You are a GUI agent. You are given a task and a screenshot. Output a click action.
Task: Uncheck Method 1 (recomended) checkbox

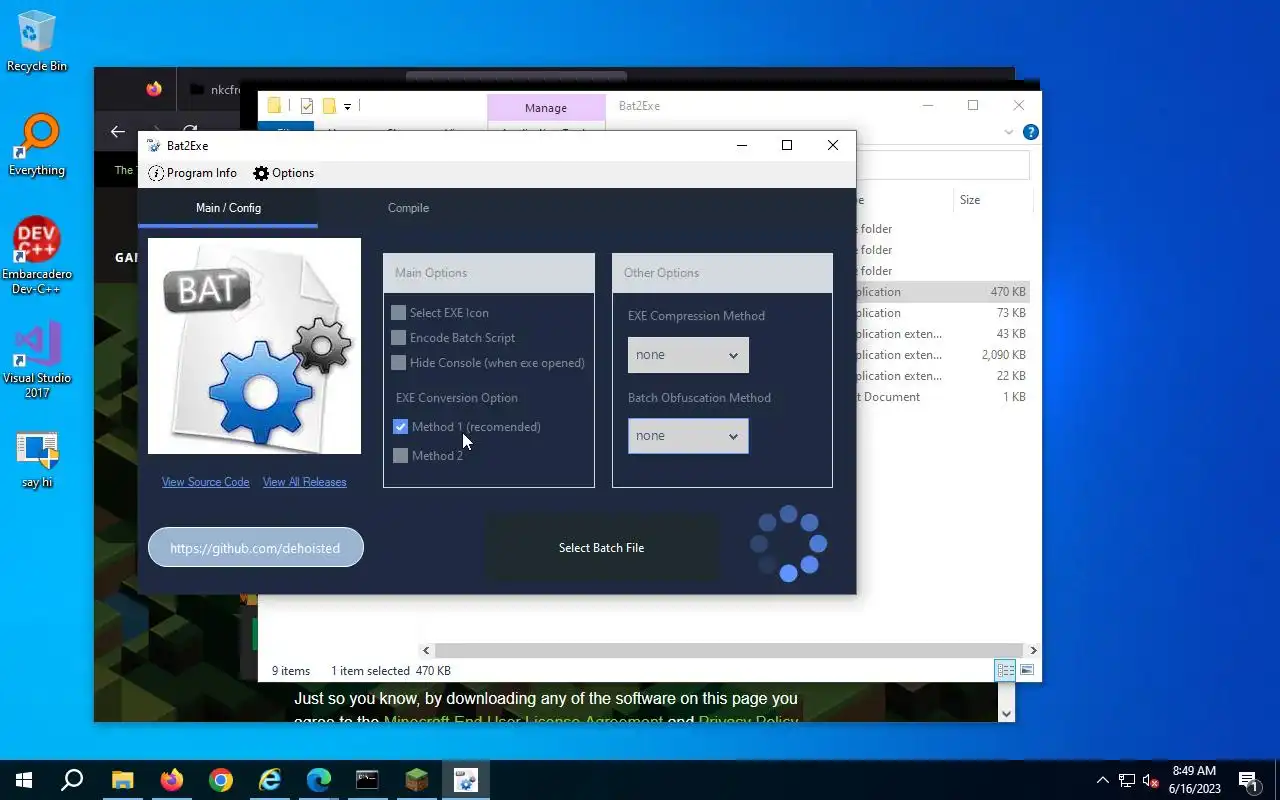tap(401, 427)
